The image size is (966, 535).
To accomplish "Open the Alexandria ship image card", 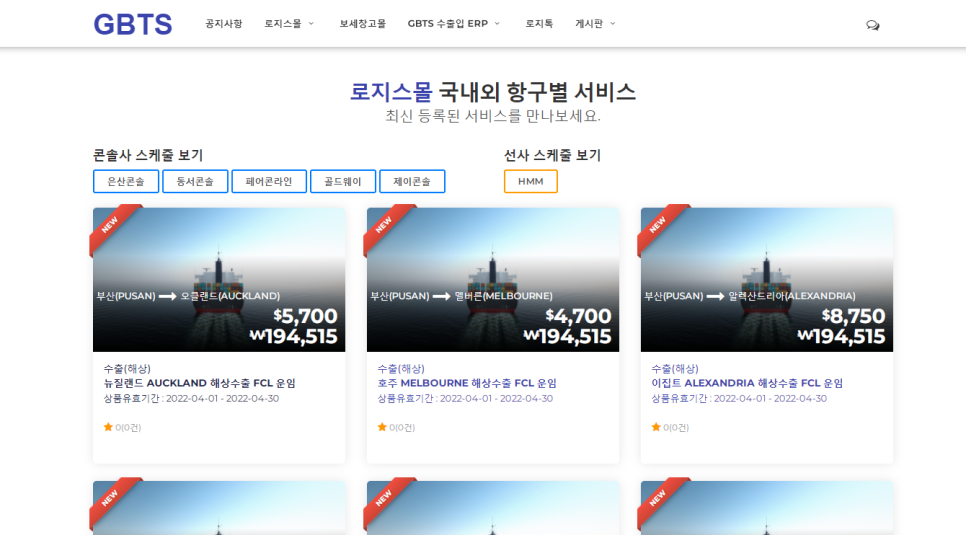I will pos(766,279).
